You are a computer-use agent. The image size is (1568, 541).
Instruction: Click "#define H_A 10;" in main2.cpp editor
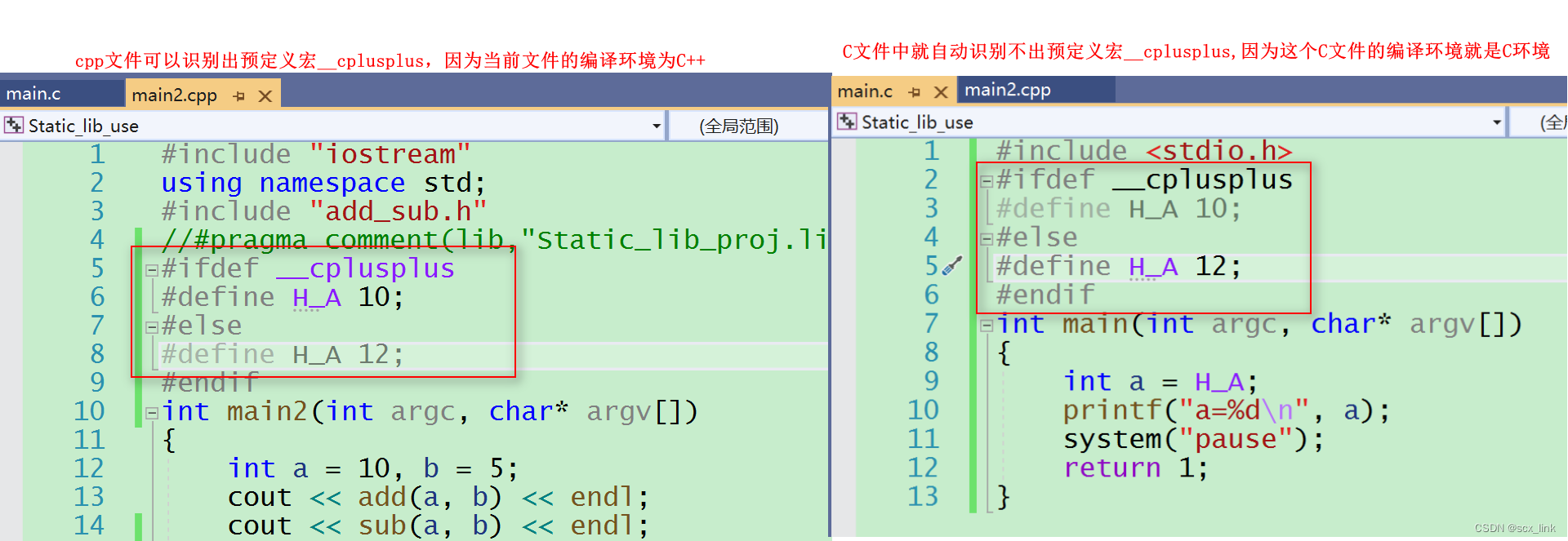coord(283,297)
